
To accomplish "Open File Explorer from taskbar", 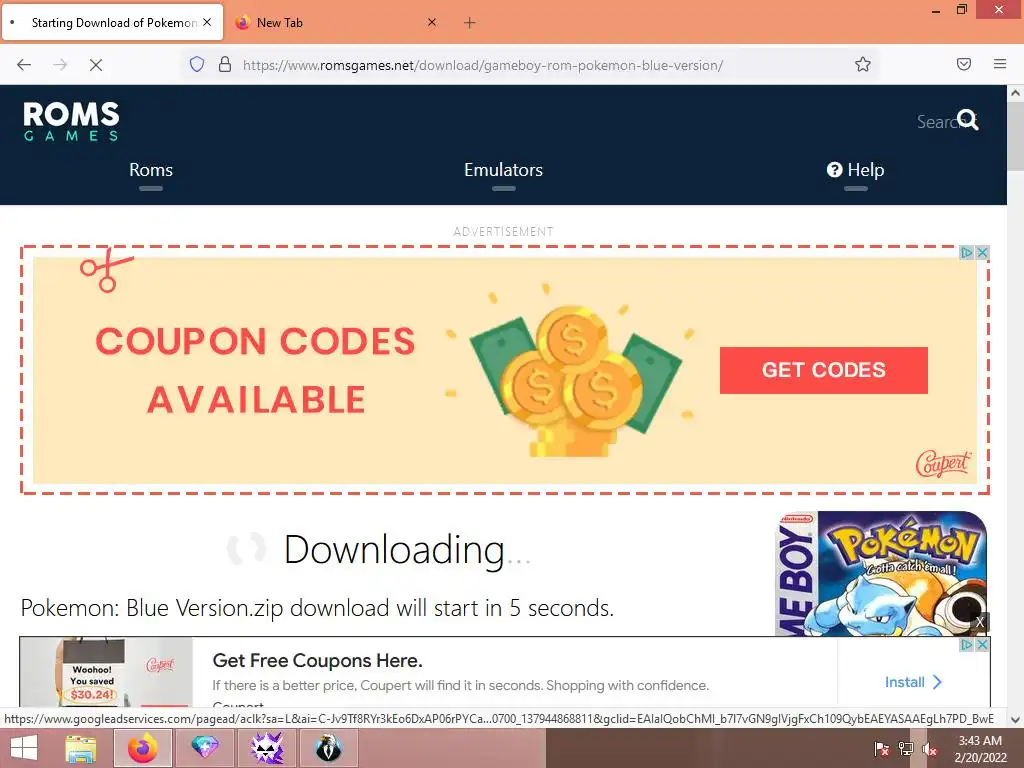I will point(81,748).
